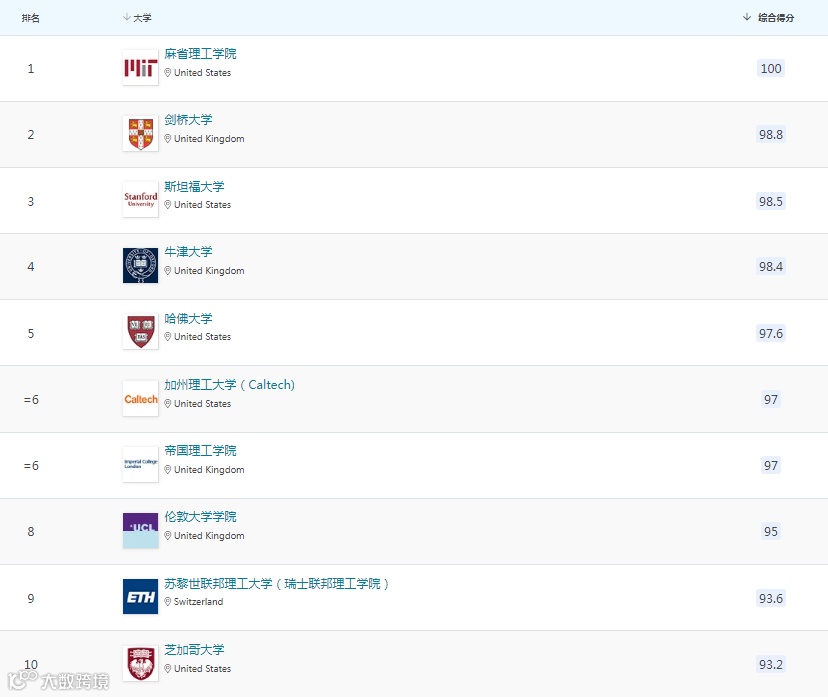This screenshot has width=828, height=697.
Task: Click the location pin icon under 斯坦福大学
Action: pos(167,205)
